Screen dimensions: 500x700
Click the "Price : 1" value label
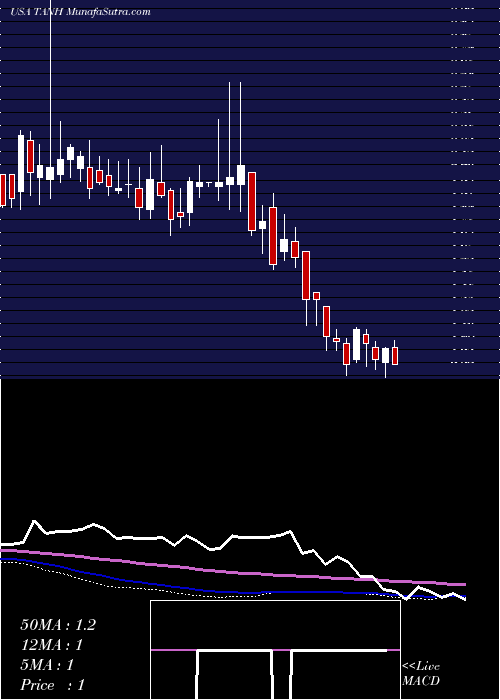[x=52, y=685]
